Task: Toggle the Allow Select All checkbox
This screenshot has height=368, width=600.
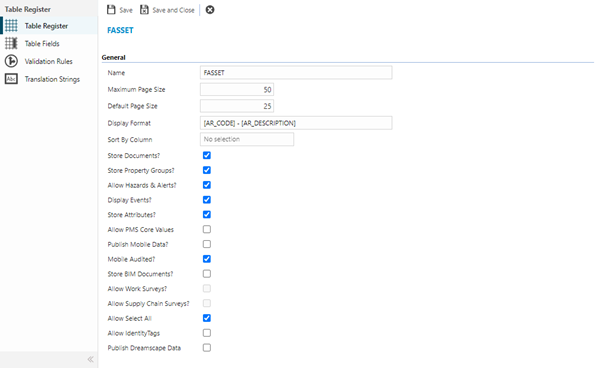Action: click(x=207, y=318)
